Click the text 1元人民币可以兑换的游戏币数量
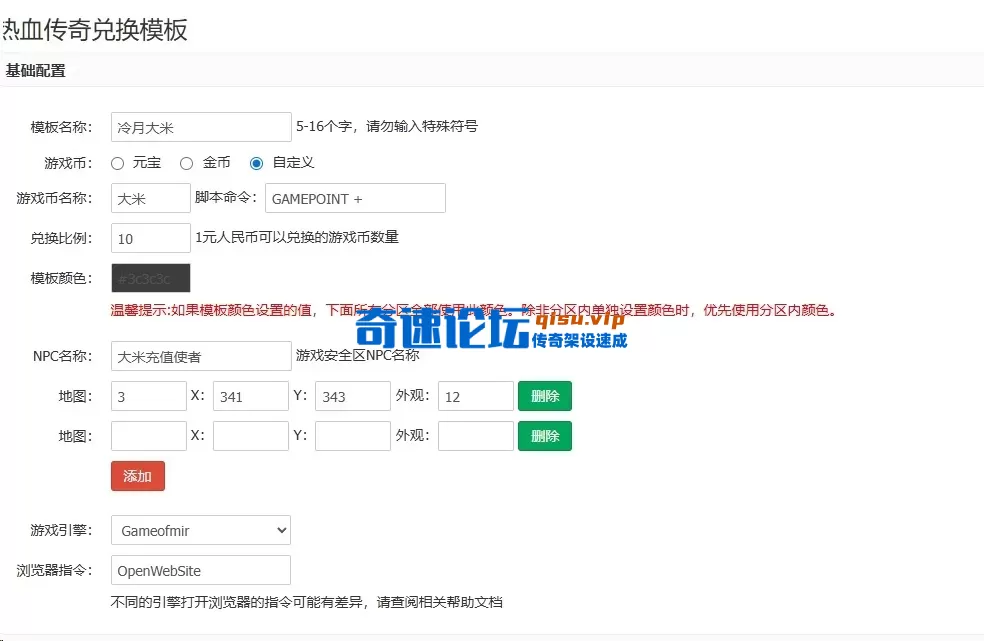 point(297,237)
